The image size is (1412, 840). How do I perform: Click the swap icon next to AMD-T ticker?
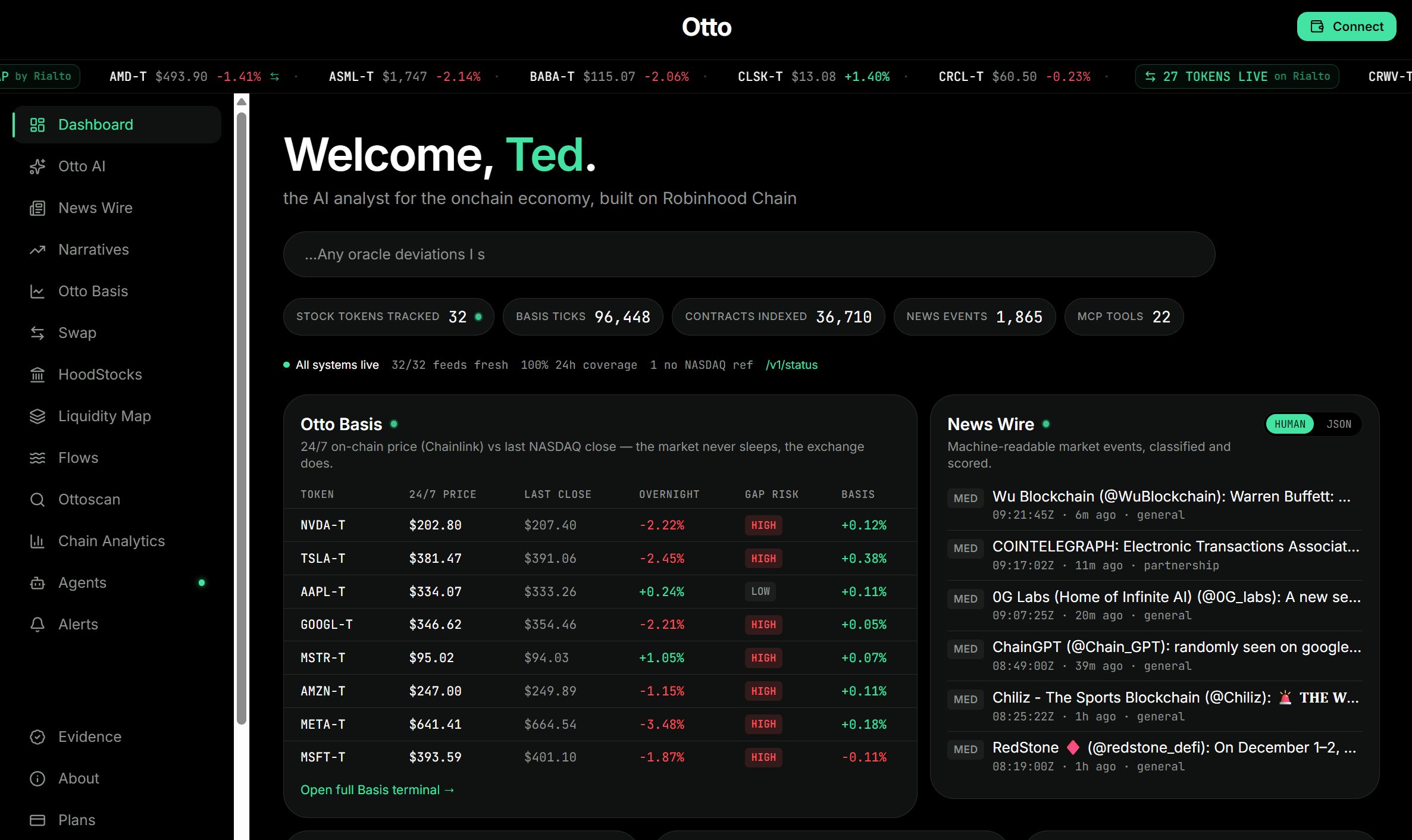(274, 77)
